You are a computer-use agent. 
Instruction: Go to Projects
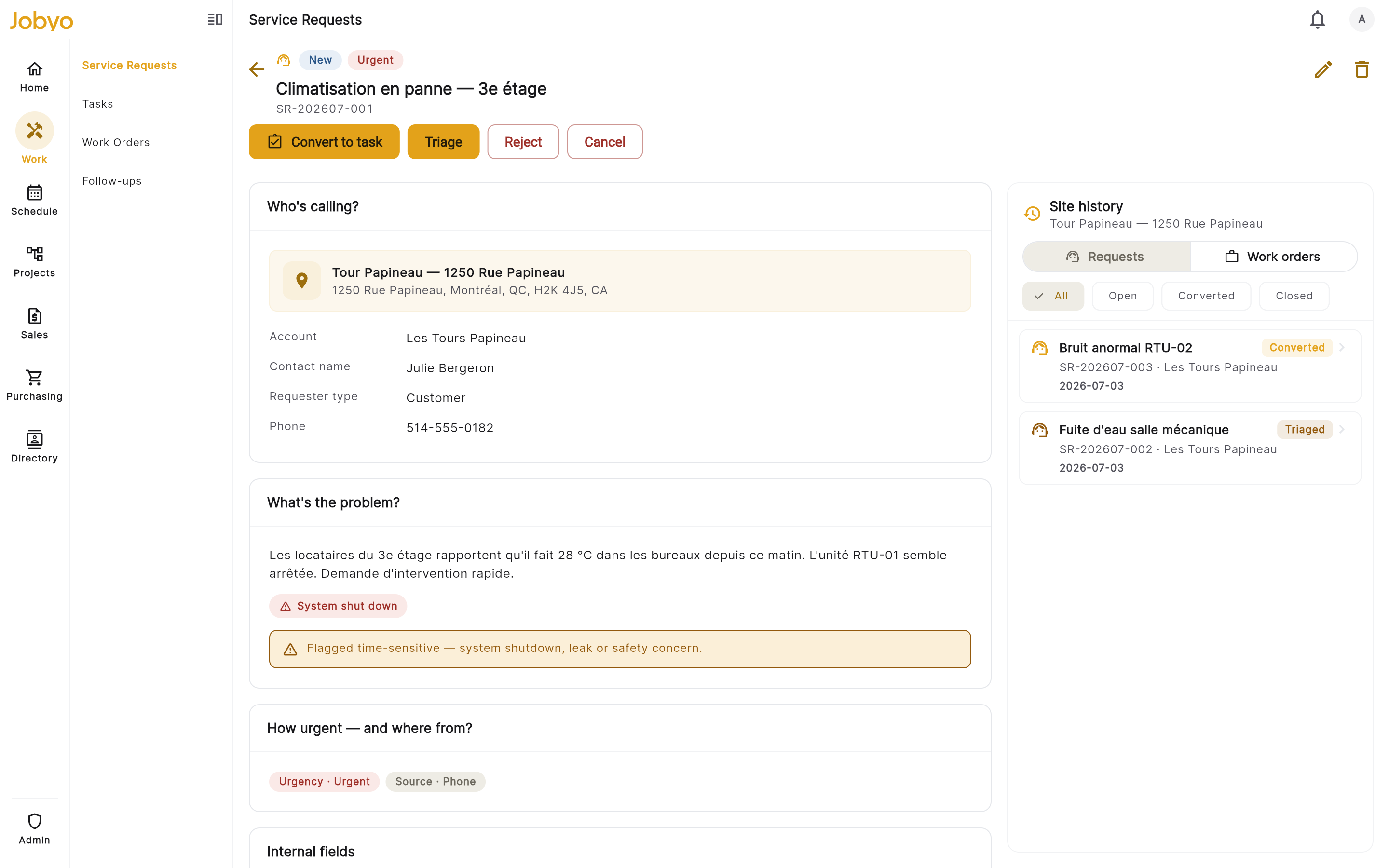(34, 262)
